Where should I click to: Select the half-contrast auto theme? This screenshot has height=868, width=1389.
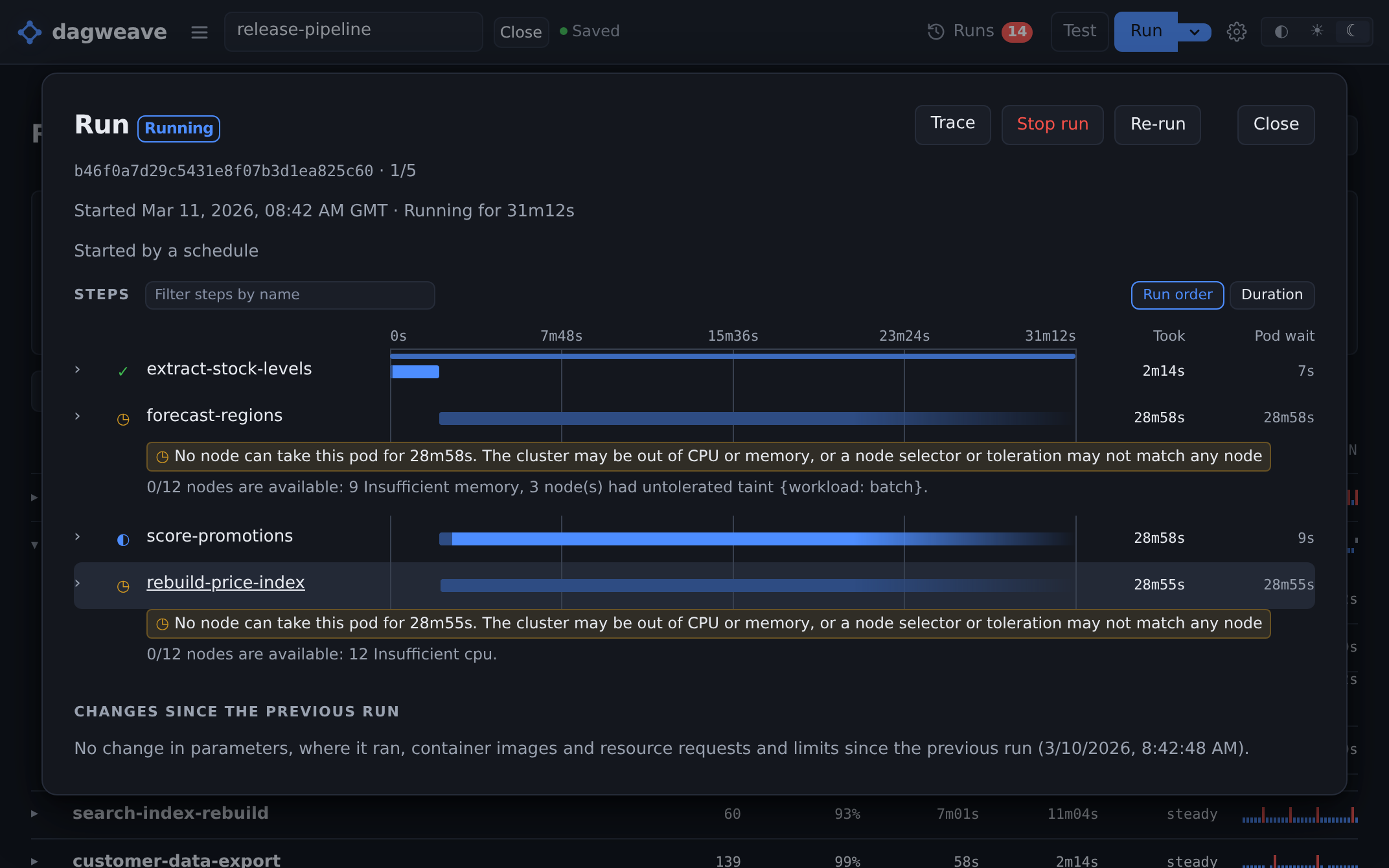pyautogui.click(x=1281, y=32)
